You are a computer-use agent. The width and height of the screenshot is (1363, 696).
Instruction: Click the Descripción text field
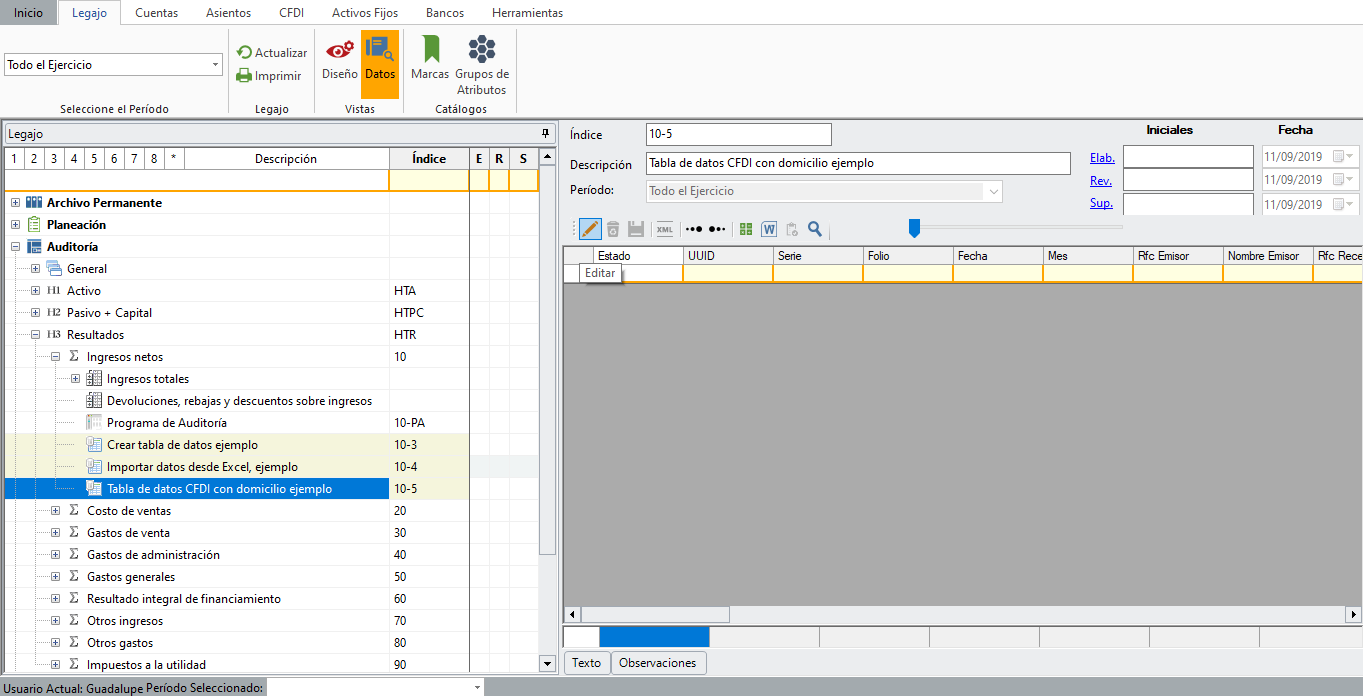[858, 164]
